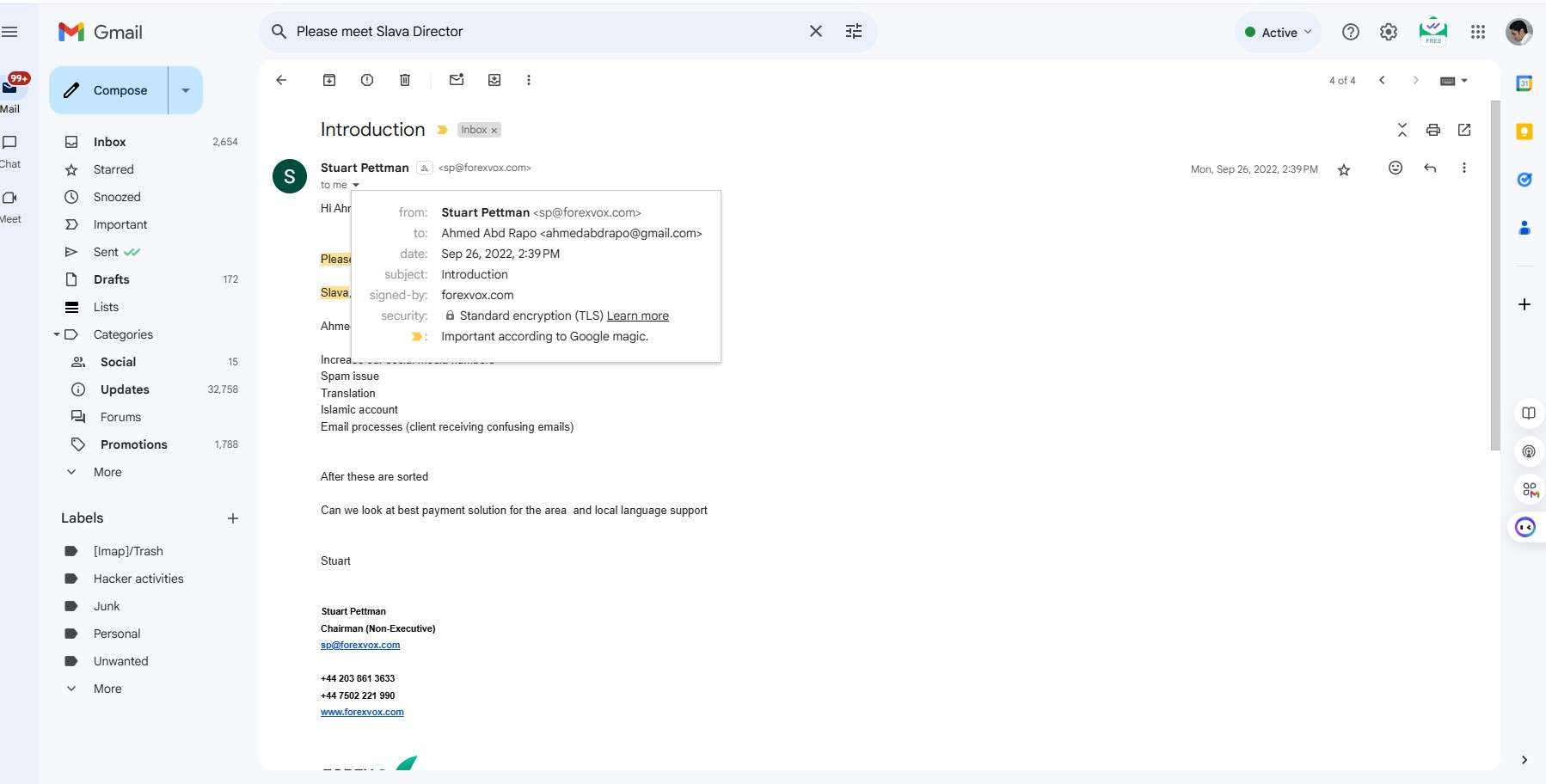Archive this email using the toolbar icon
The height and width of the screenshot is (784, 1546).
tap(329, 80)
